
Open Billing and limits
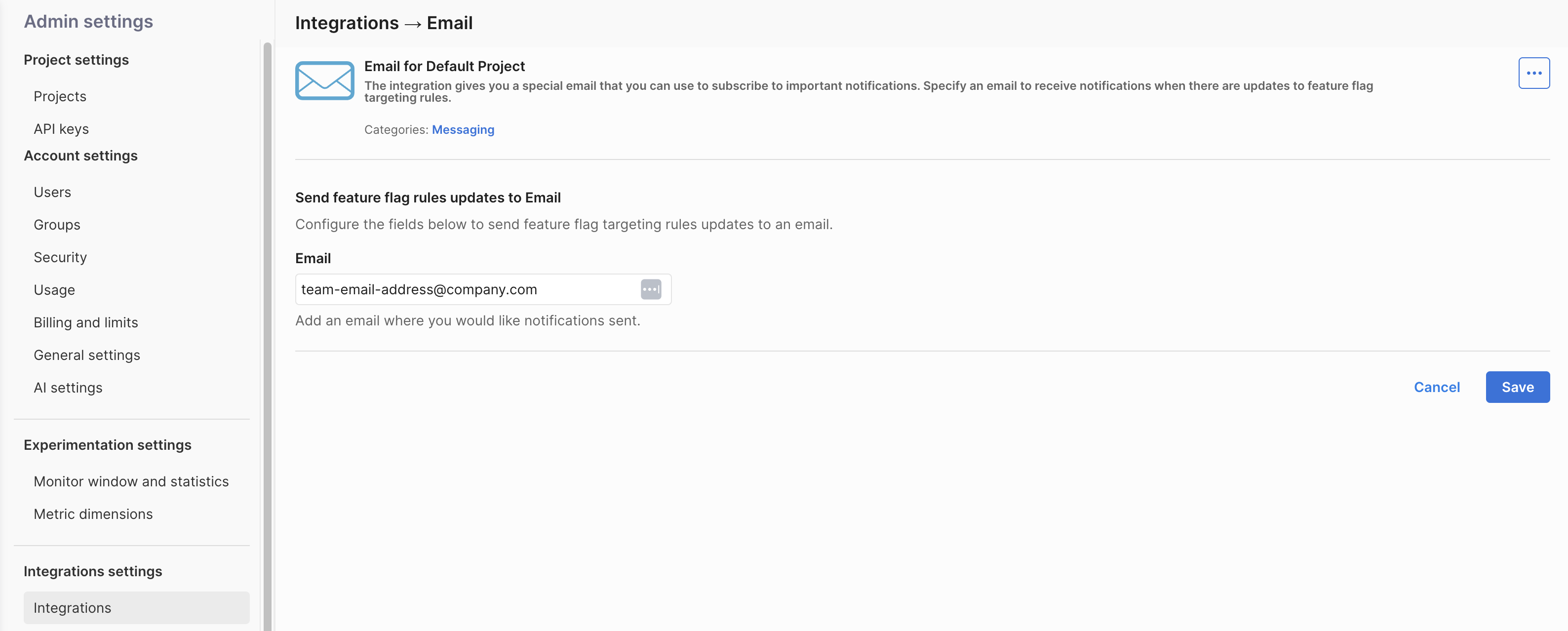(x=86, y=322)
